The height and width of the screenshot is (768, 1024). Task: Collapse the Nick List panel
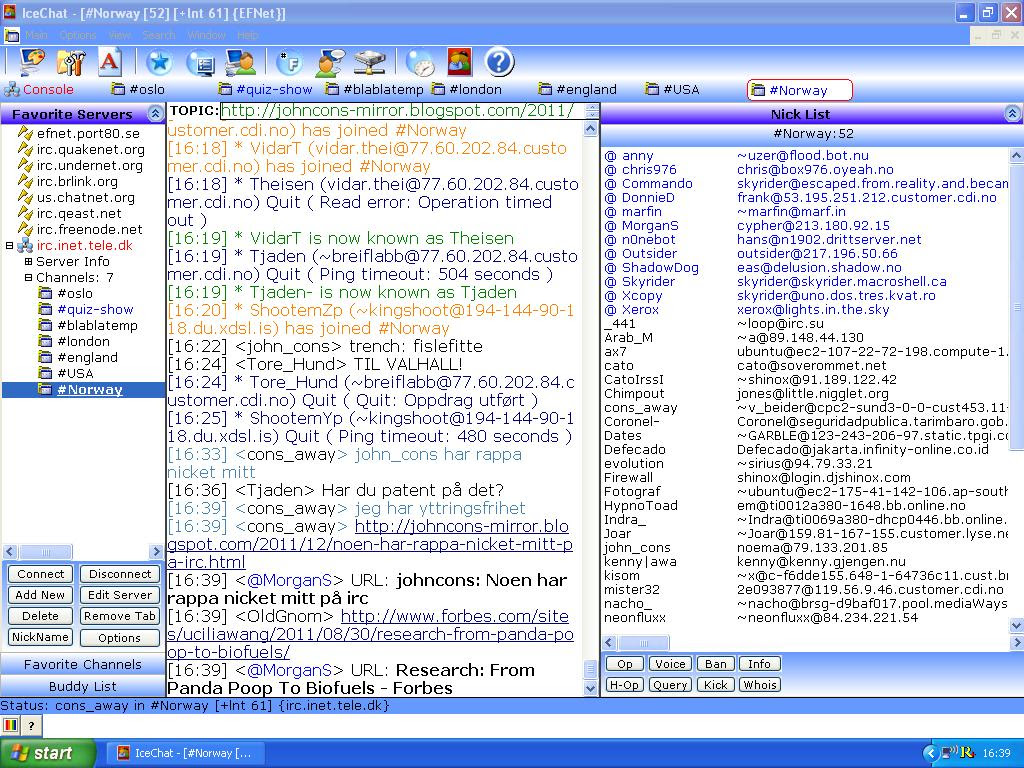point(1012,114)
